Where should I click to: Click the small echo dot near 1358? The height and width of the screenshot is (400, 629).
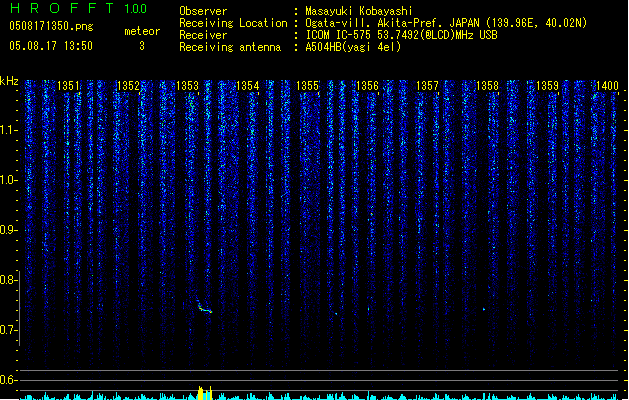[x=484, y=309]
